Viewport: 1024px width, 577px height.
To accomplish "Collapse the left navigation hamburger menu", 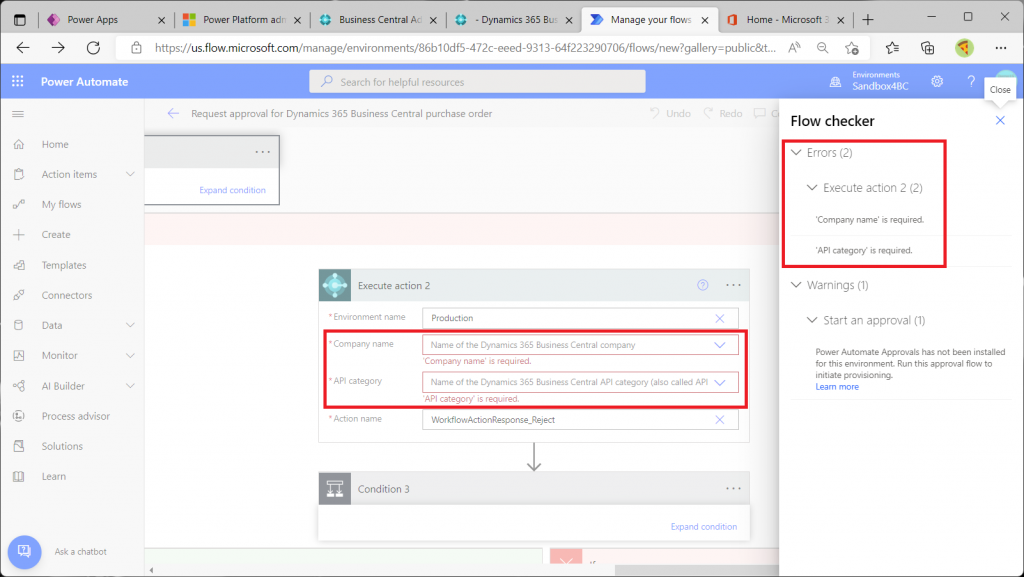I will pyautogui.click(x=18, y=114).
